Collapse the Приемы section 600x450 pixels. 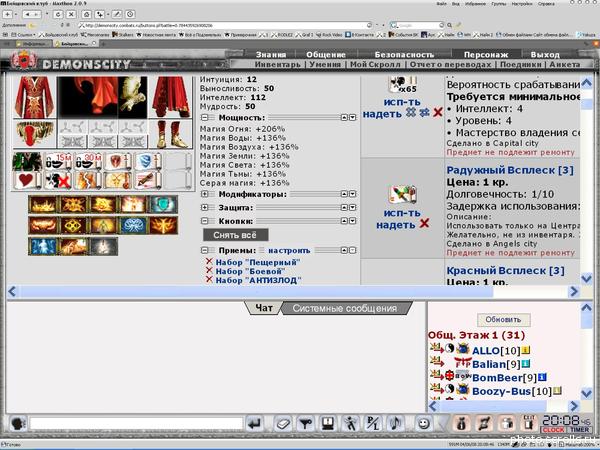tap(205, 250)
